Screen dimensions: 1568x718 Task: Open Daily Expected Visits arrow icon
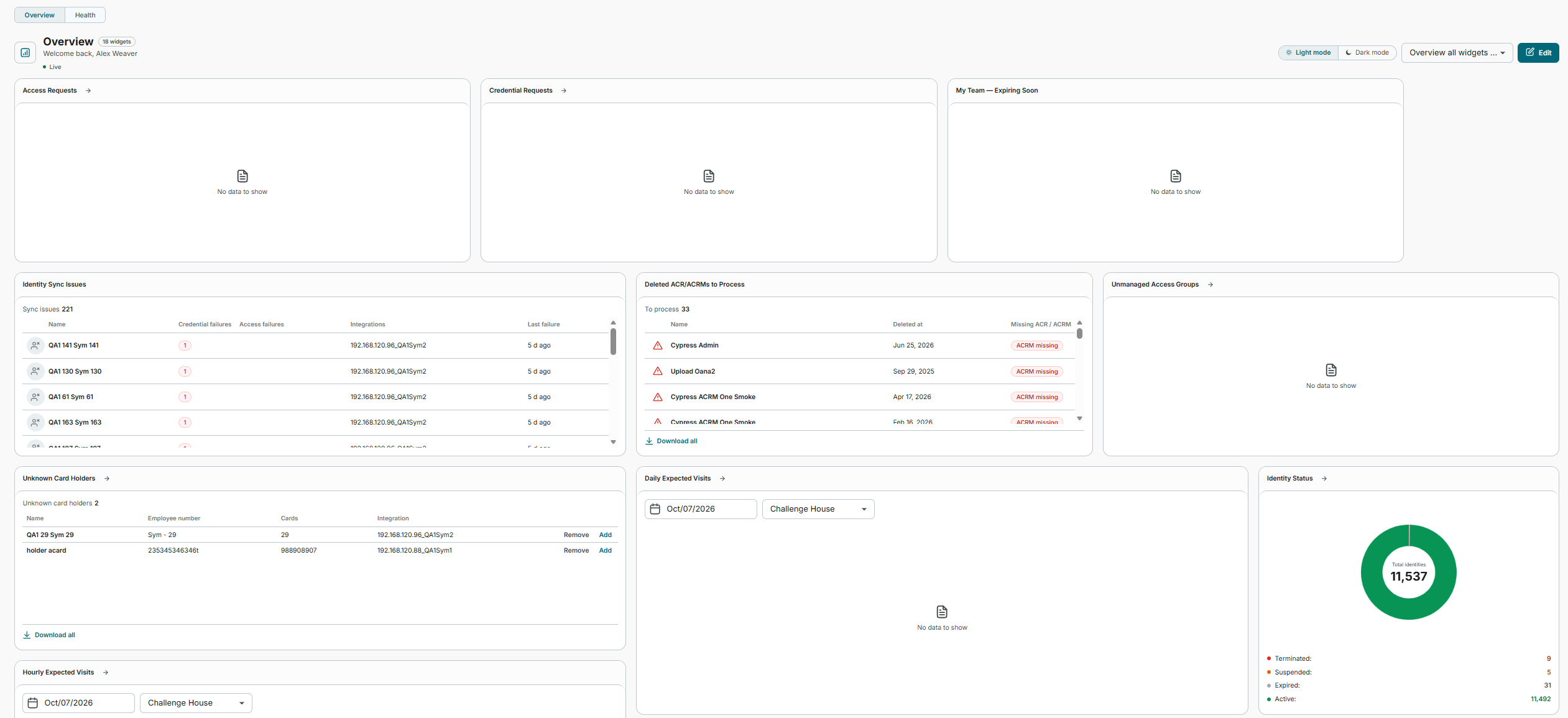click(x=722, y=479)
